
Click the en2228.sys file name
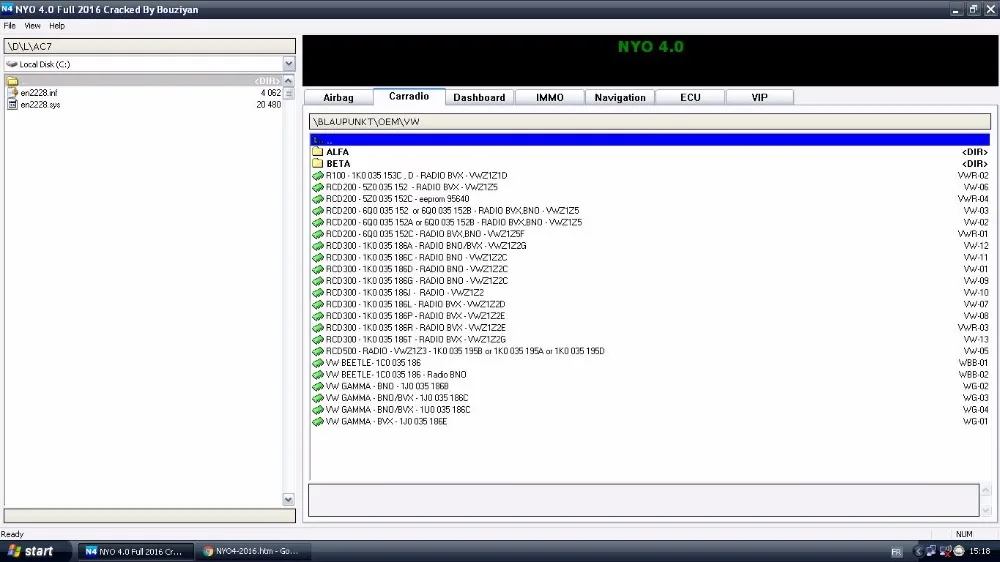tap(40, 105)
